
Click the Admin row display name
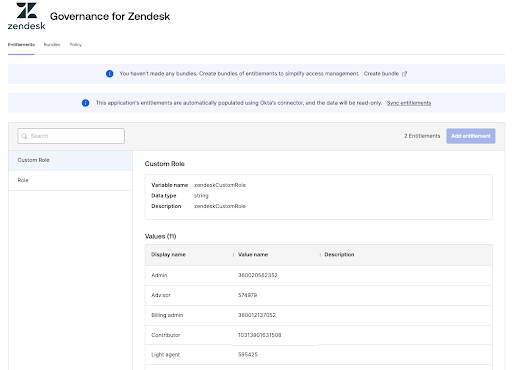coord(159,275)
